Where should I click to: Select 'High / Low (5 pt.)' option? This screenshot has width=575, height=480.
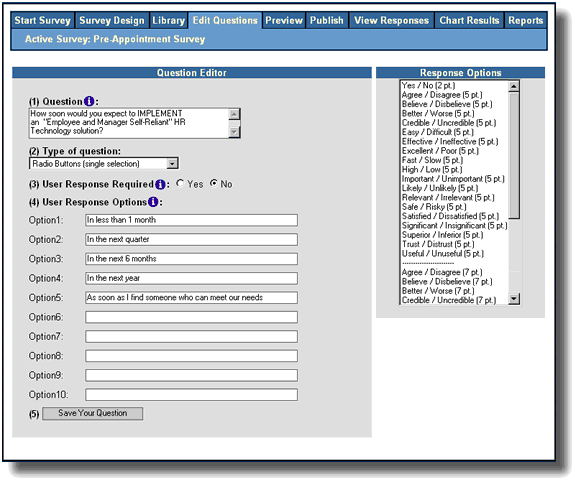432,169
